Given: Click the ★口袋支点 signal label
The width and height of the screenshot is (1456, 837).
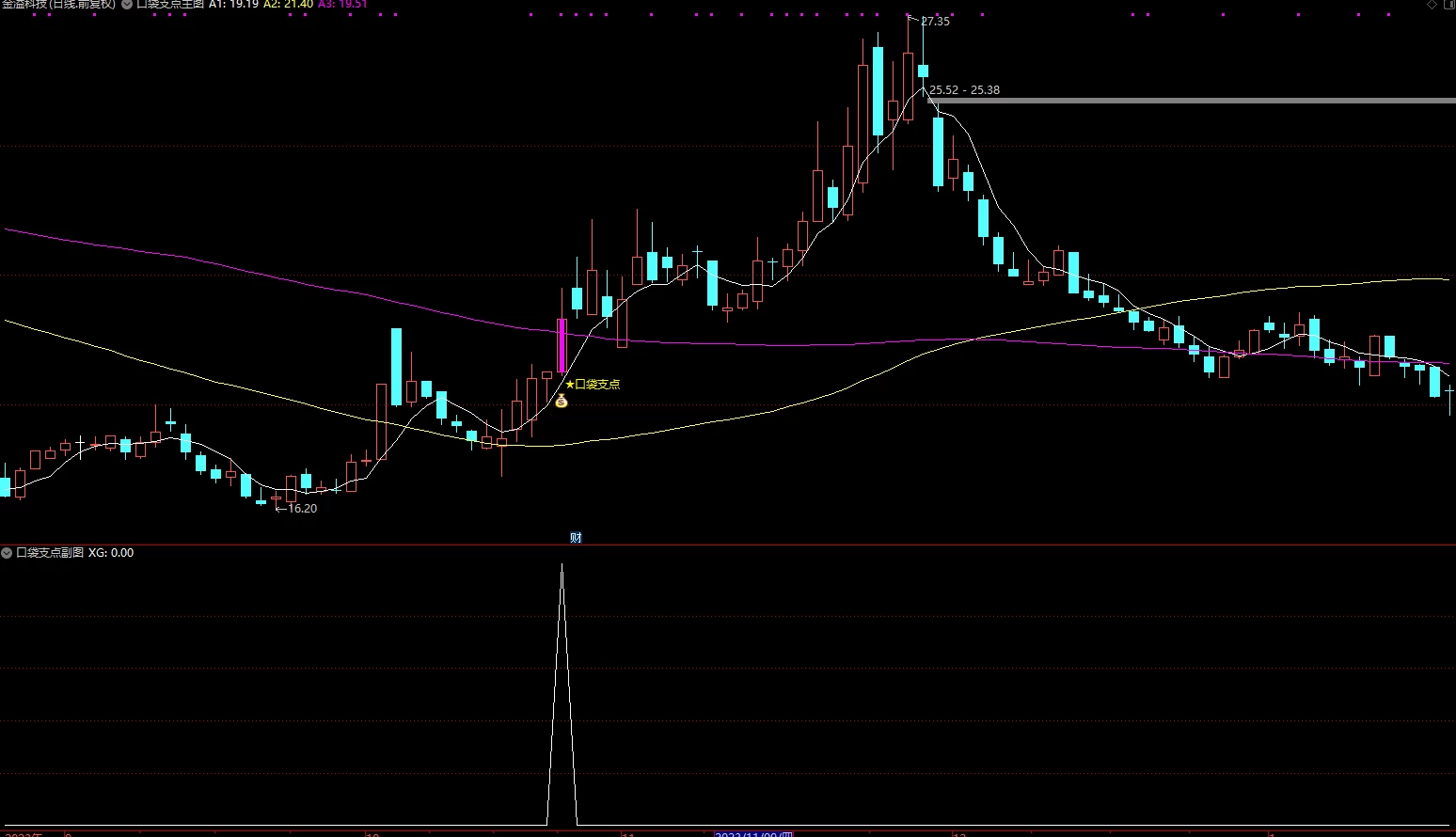Looking at the screenshot, I should 593,384.
